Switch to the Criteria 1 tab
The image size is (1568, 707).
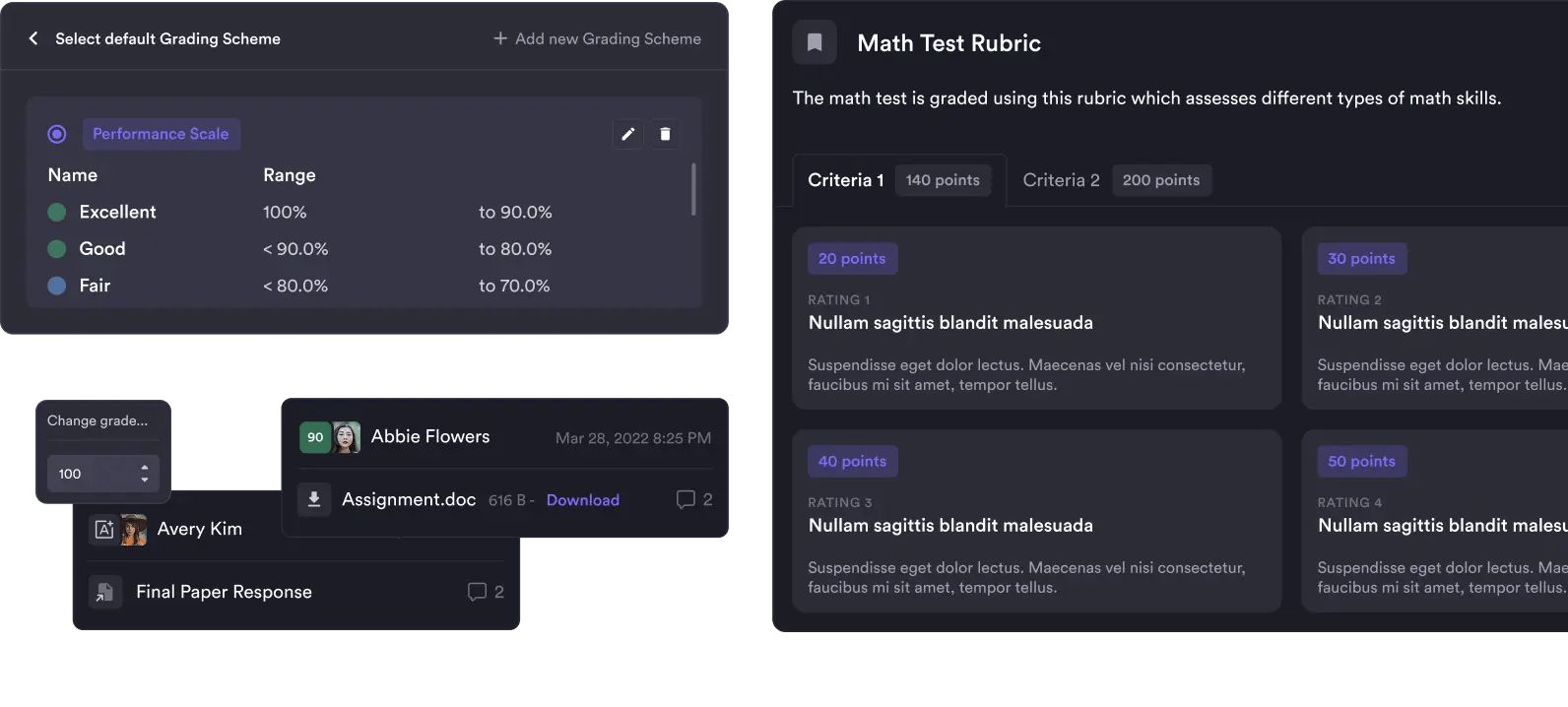pos(846,180)
